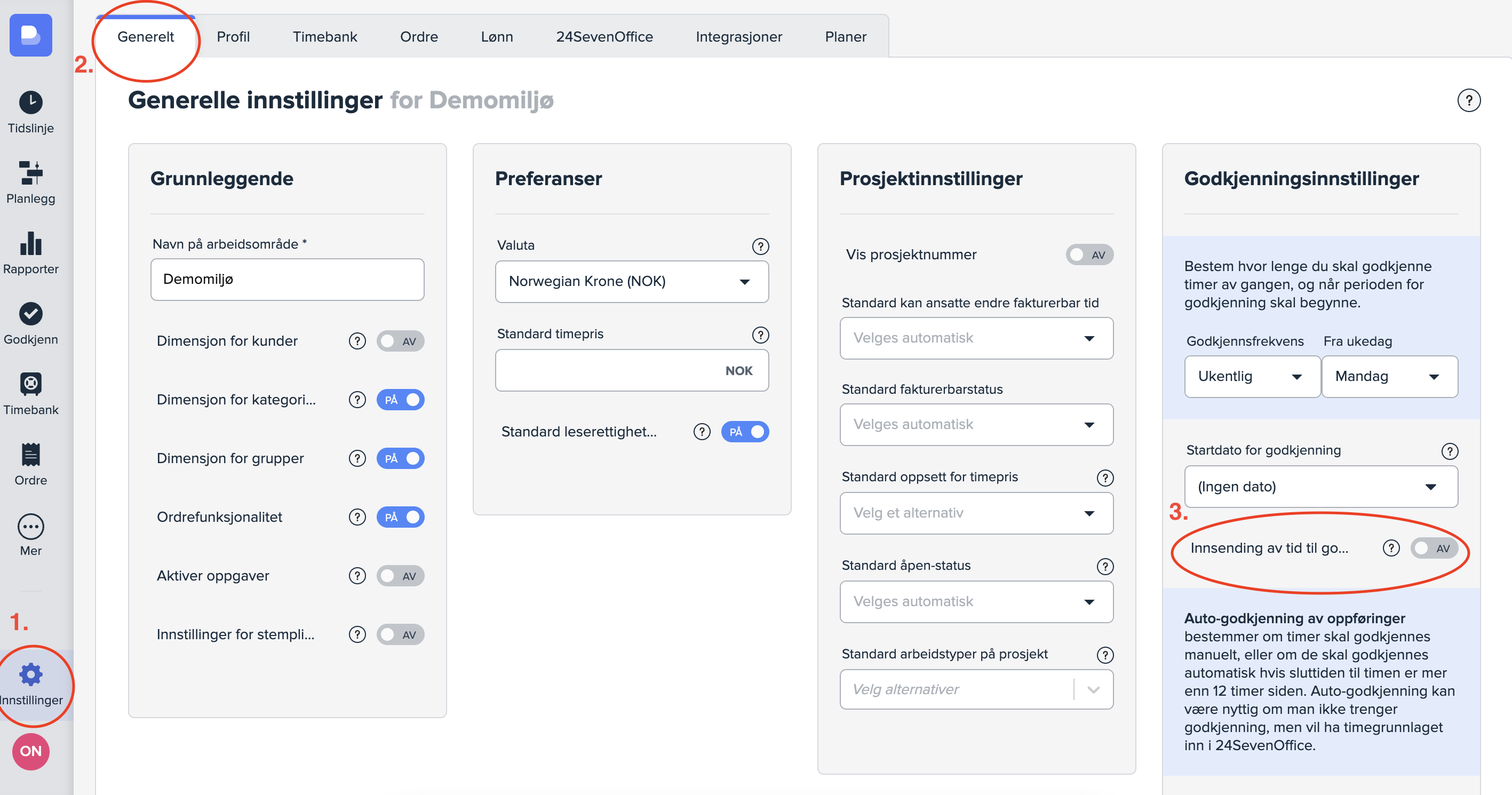Click the Mer three-dots icon
This screenshot has height=795, width=1512.
click(30, 527)
